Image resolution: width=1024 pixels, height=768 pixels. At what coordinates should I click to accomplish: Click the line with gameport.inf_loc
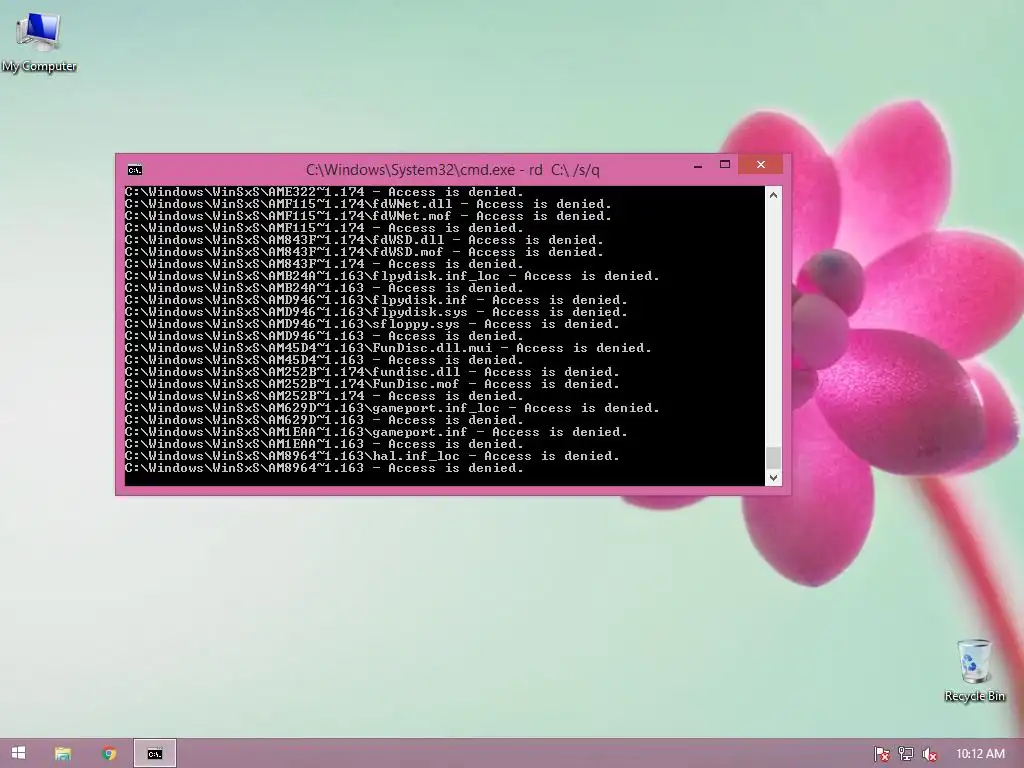click(392, 408)
